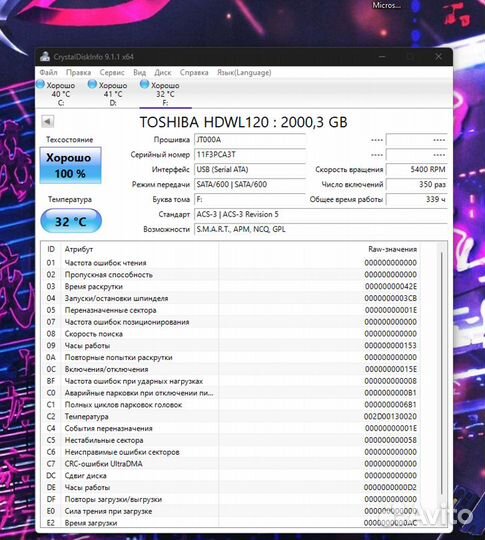Select row 09 Часы работы

pos(231,345)
